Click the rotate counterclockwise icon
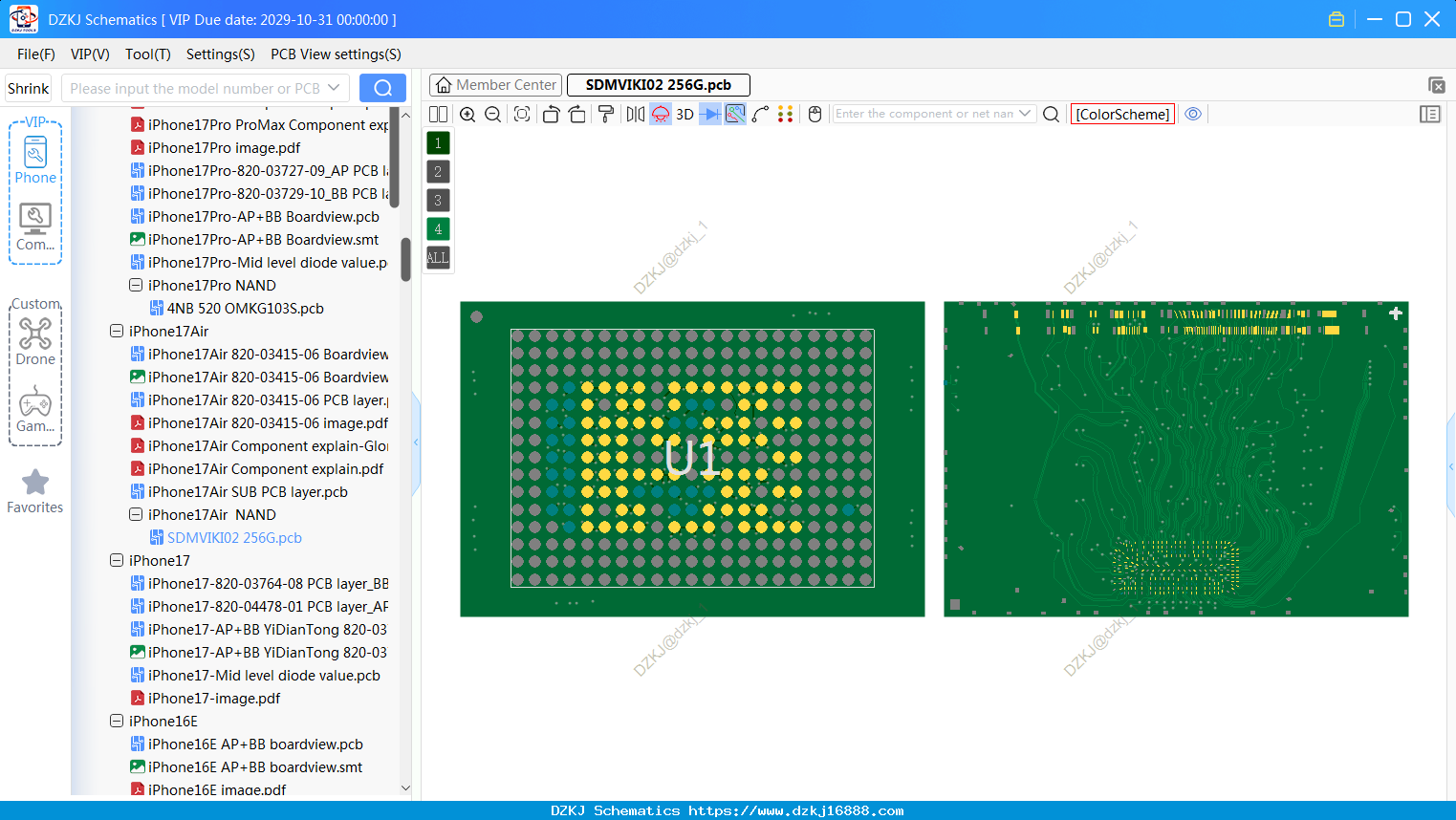 click(x=551, y=115)
